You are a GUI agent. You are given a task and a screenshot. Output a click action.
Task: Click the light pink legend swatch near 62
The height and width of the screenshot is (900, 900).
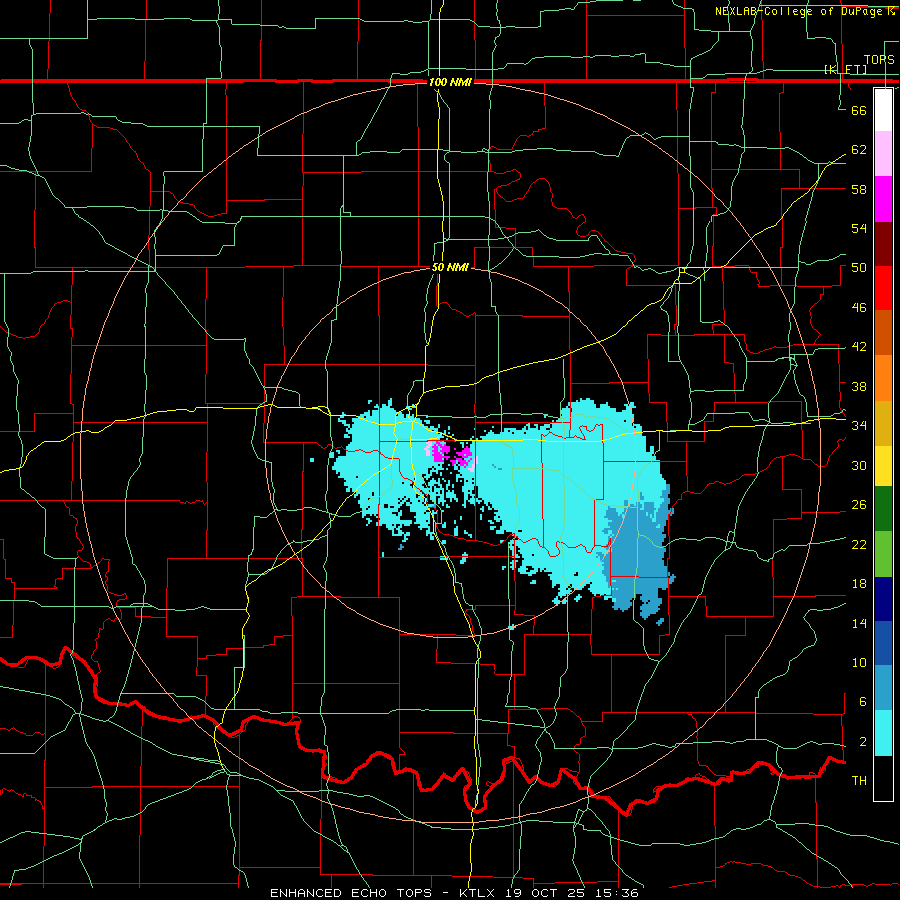883,154
